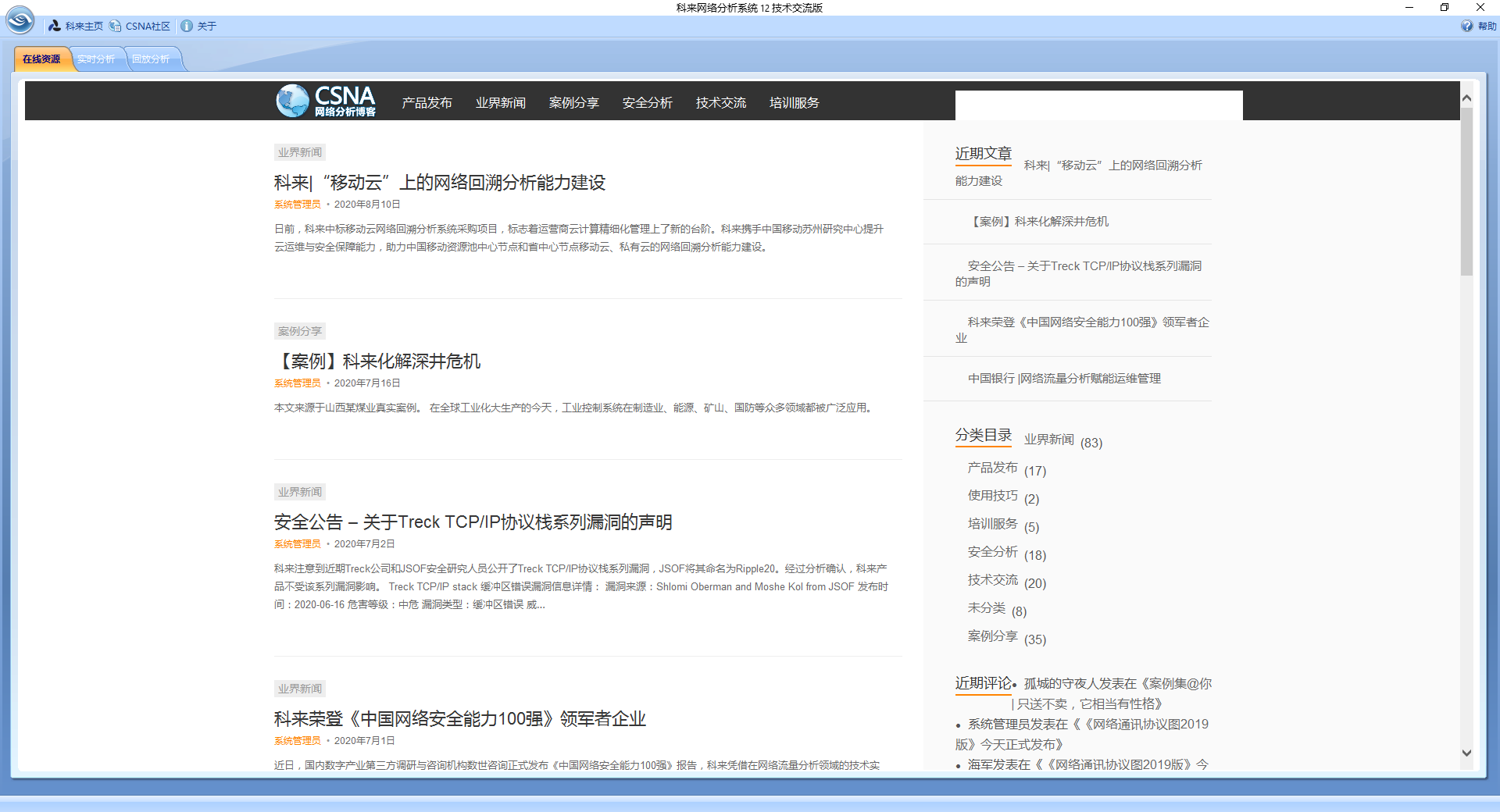The image size is (1500, 812).
Task: Click the 近期评论 sidebar heading
Action: click(984, 683)
